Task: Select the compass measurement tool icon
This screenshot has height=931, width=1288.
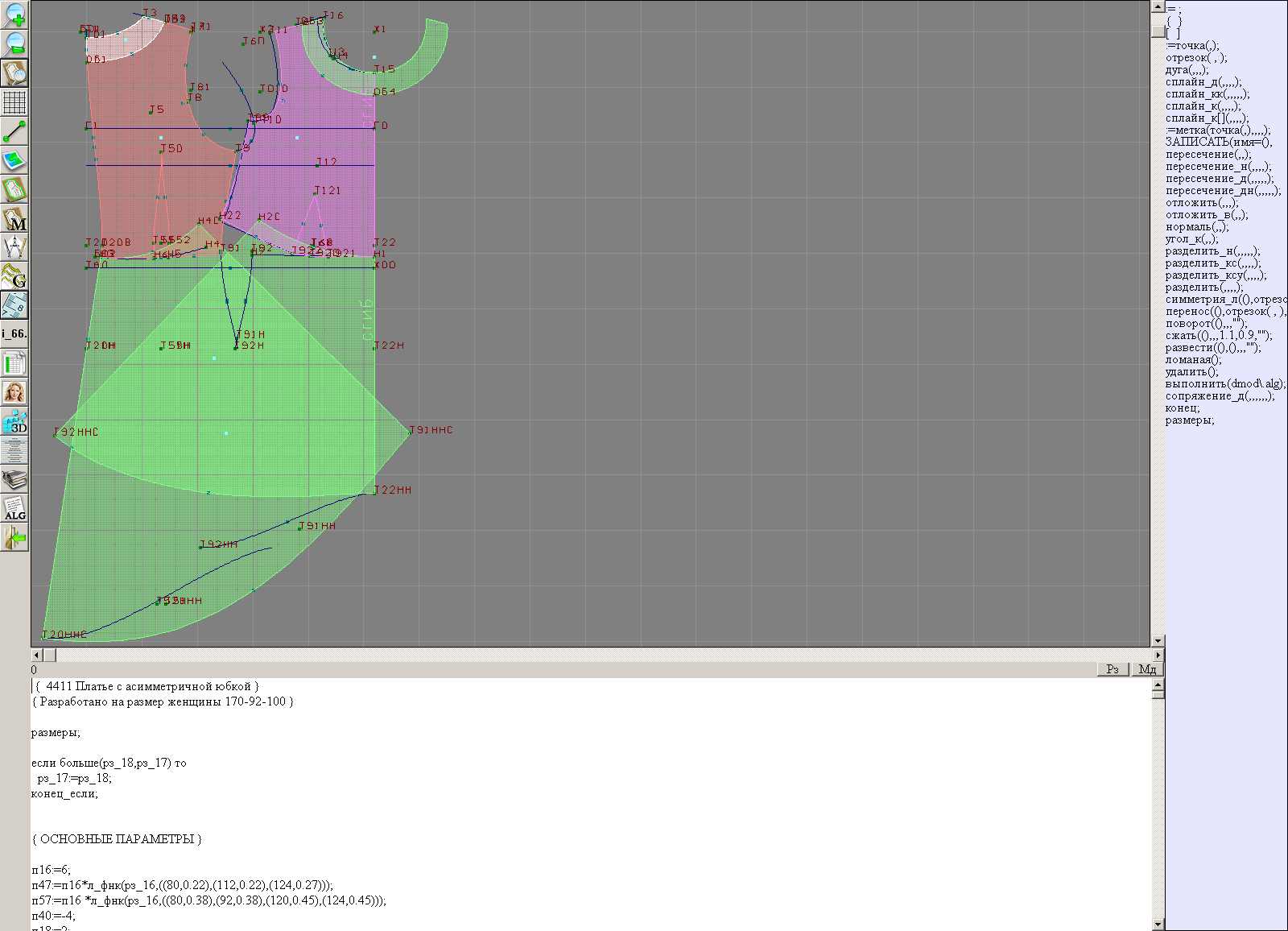Action: tap(14, 247)
